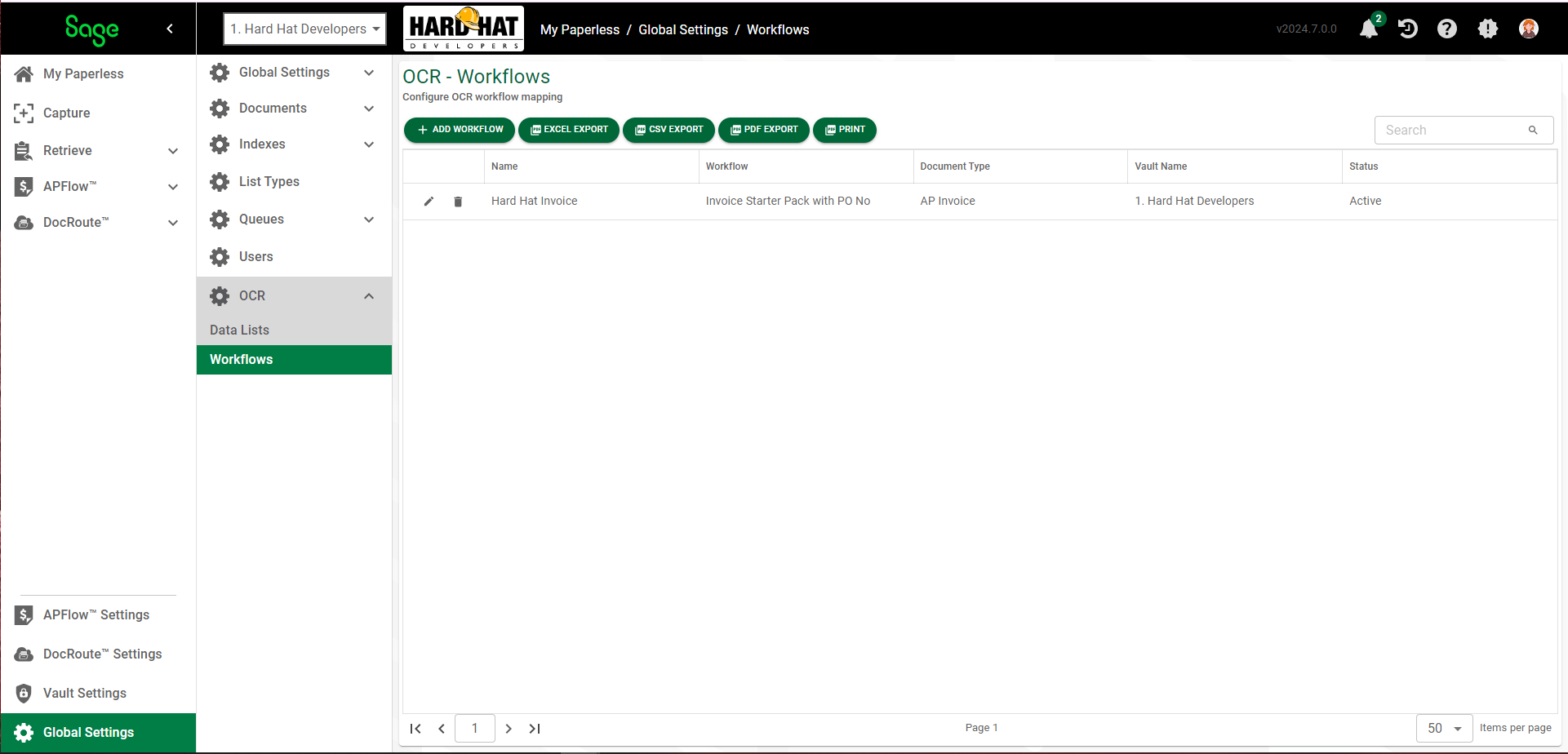Image resolution: width=1568 pixels, height=754 pixels.
Task: Open the history clock icon
Action: (x=1408, y=29)
